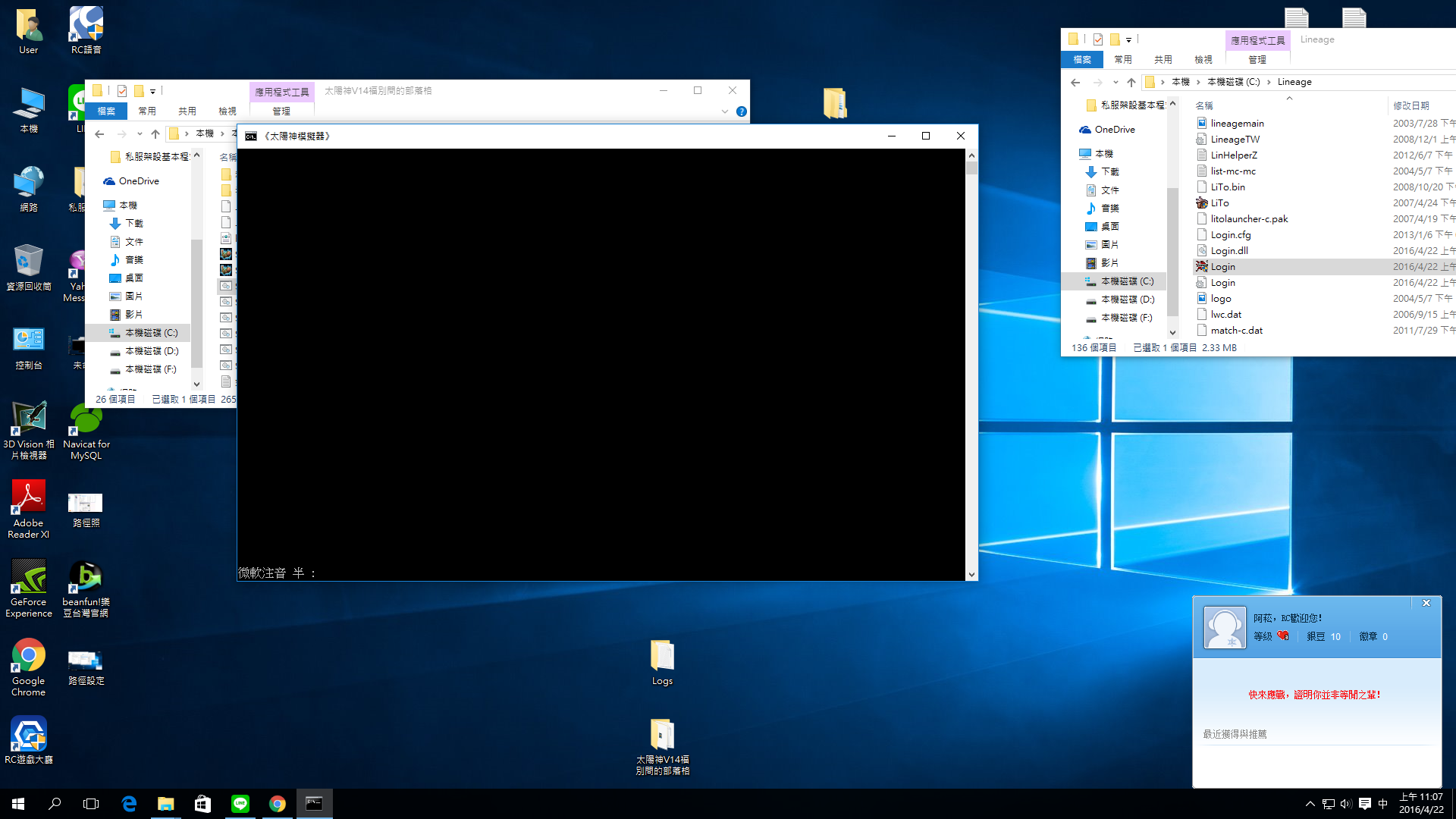The height and width of the screenshot is (819, 1456).
Task: Select the match-c.dat file
Action: (1236, 331)
